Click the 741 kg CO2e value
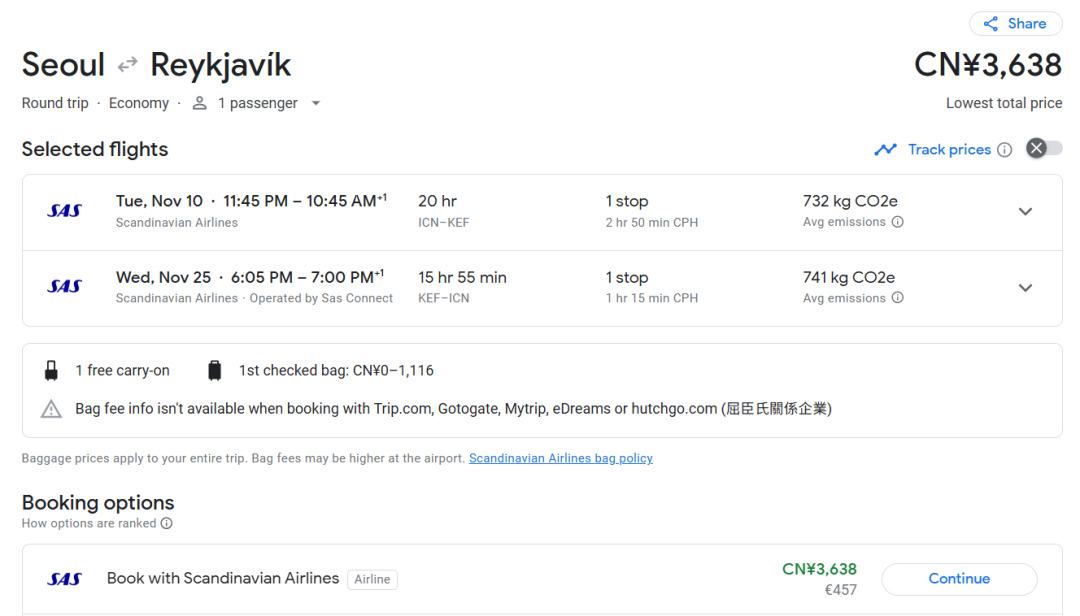Image resolution: width=1080 pixels, height=616 pixels. [849, 278]
